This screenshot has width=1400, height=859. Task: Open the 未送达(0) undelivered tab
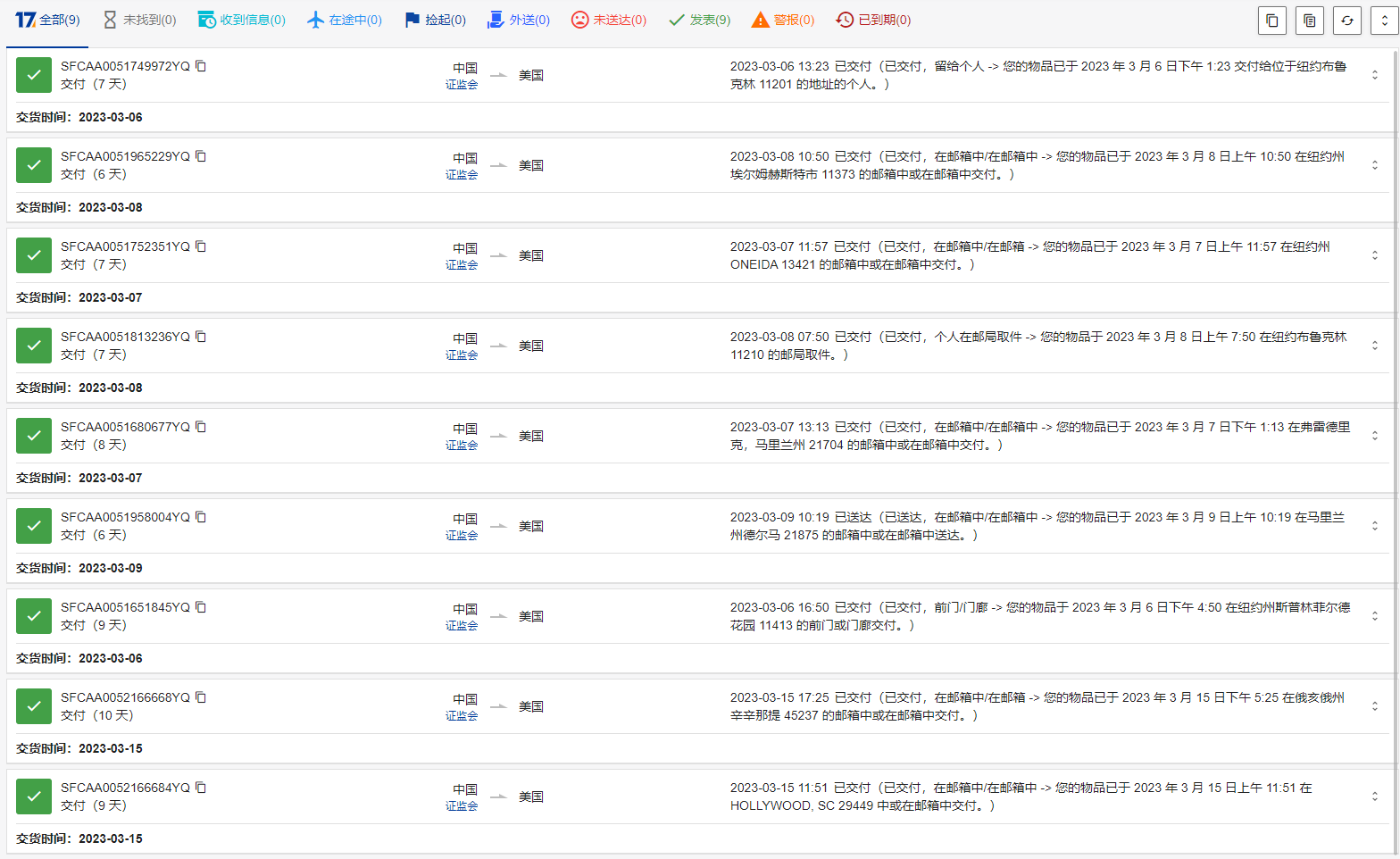click(x=609, y=20)
